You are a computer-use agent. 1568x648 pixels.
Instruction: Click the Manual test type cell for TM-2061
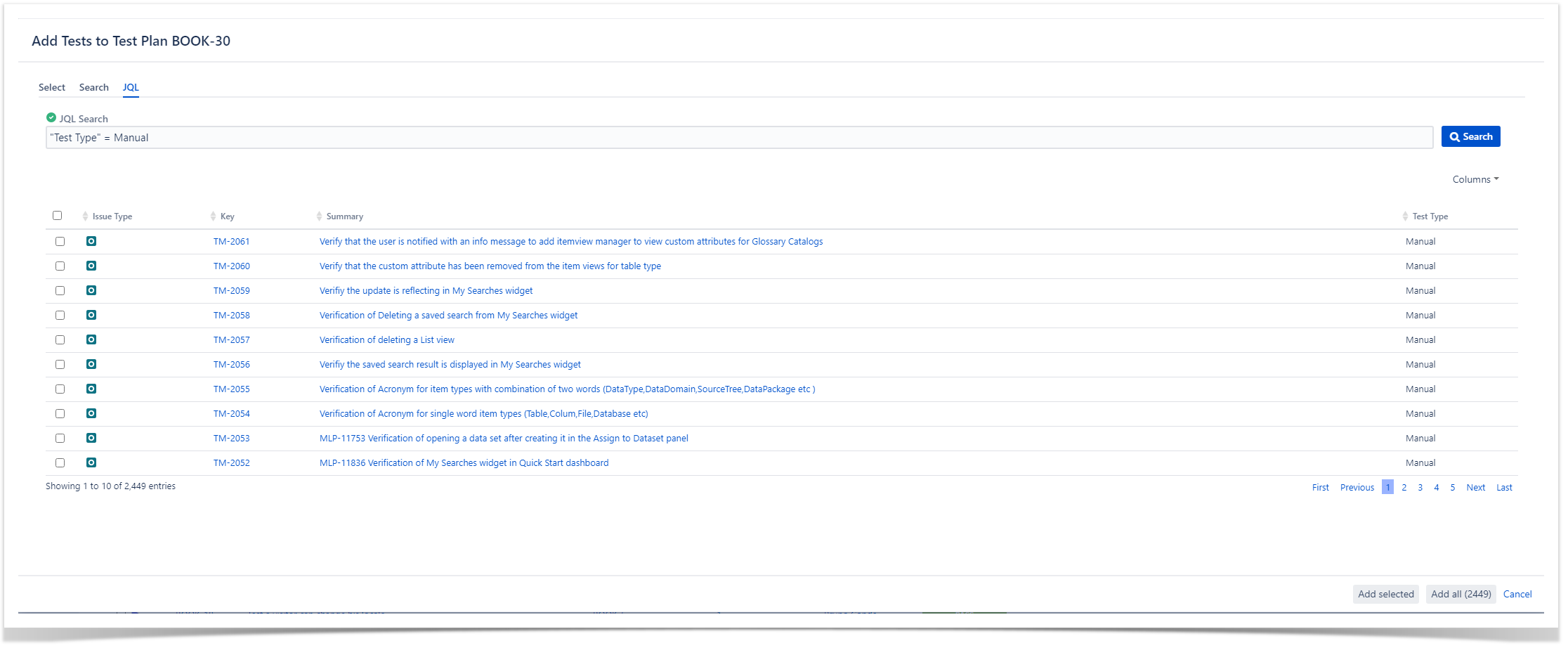click(x=1420, y=241)
